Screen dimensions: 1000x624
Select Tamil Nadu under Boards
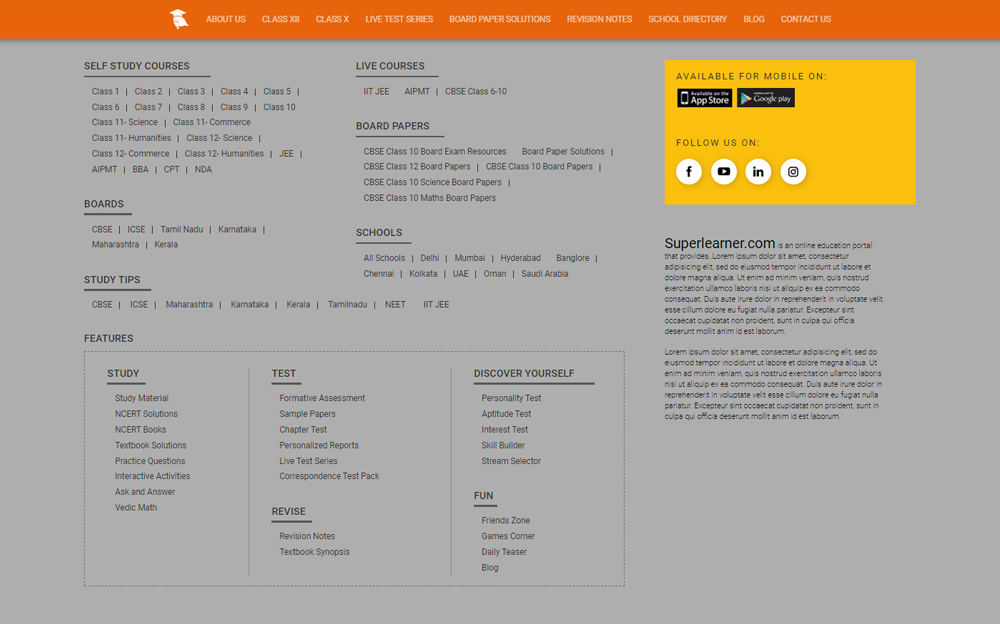(182, 229)
